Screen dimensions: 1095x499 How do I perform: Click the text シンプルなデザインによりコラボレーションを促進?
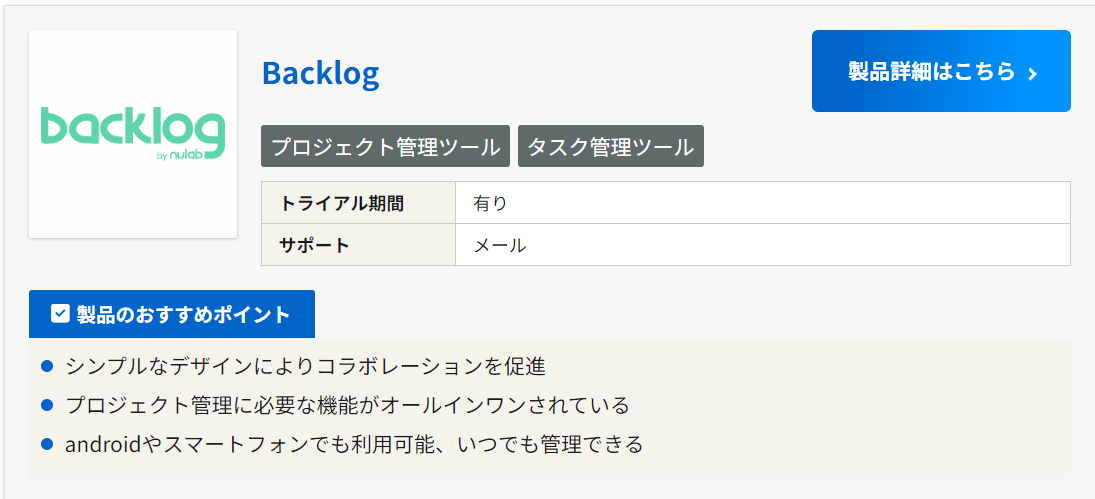pyautogui.click(x=305, y=366)
